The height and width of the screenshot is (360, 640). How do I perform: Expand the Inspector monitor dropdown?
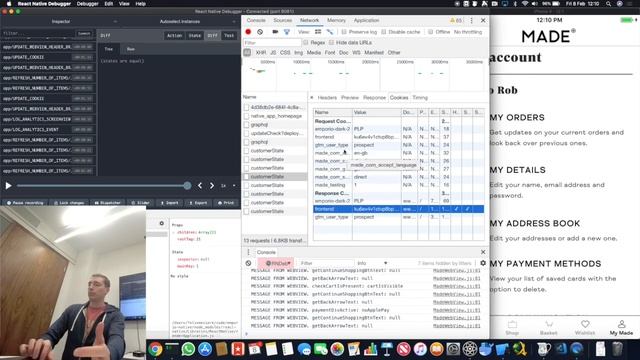(x=61, y=21)
